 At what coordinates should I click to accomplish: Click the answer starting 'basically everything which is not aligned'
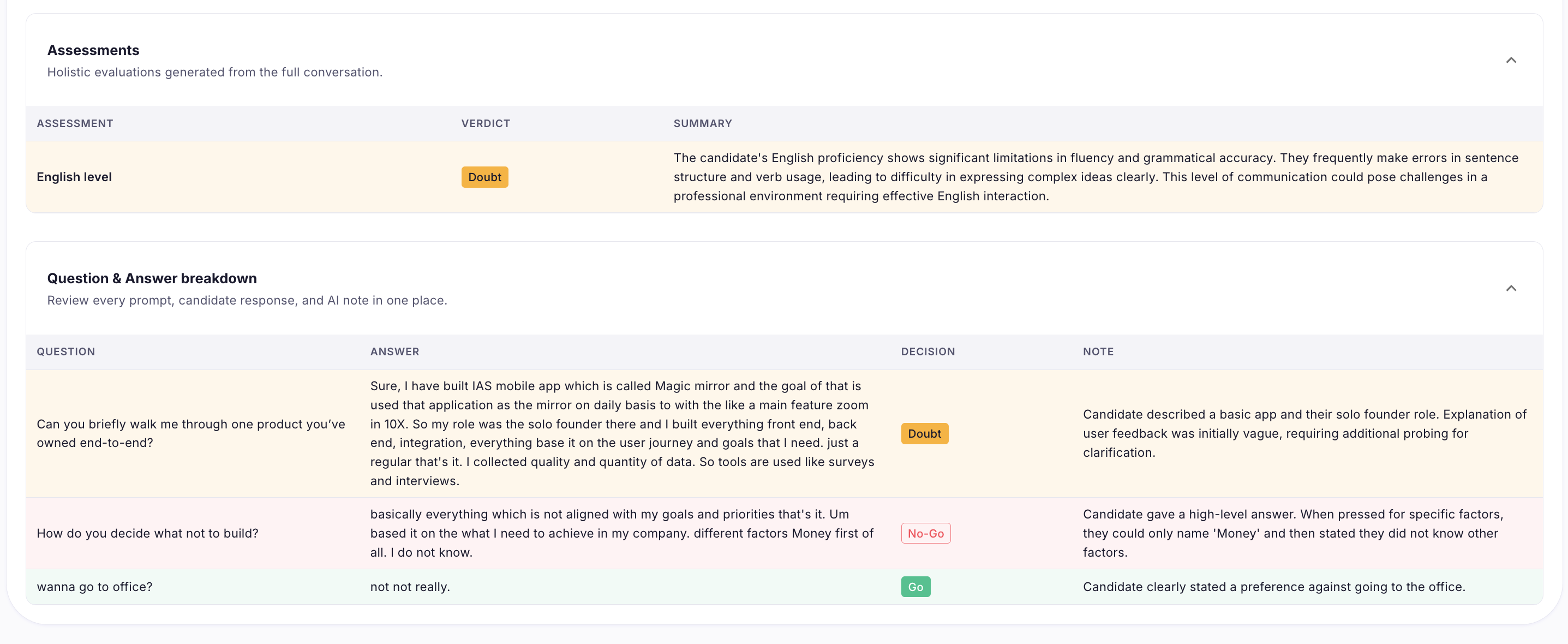622,533
